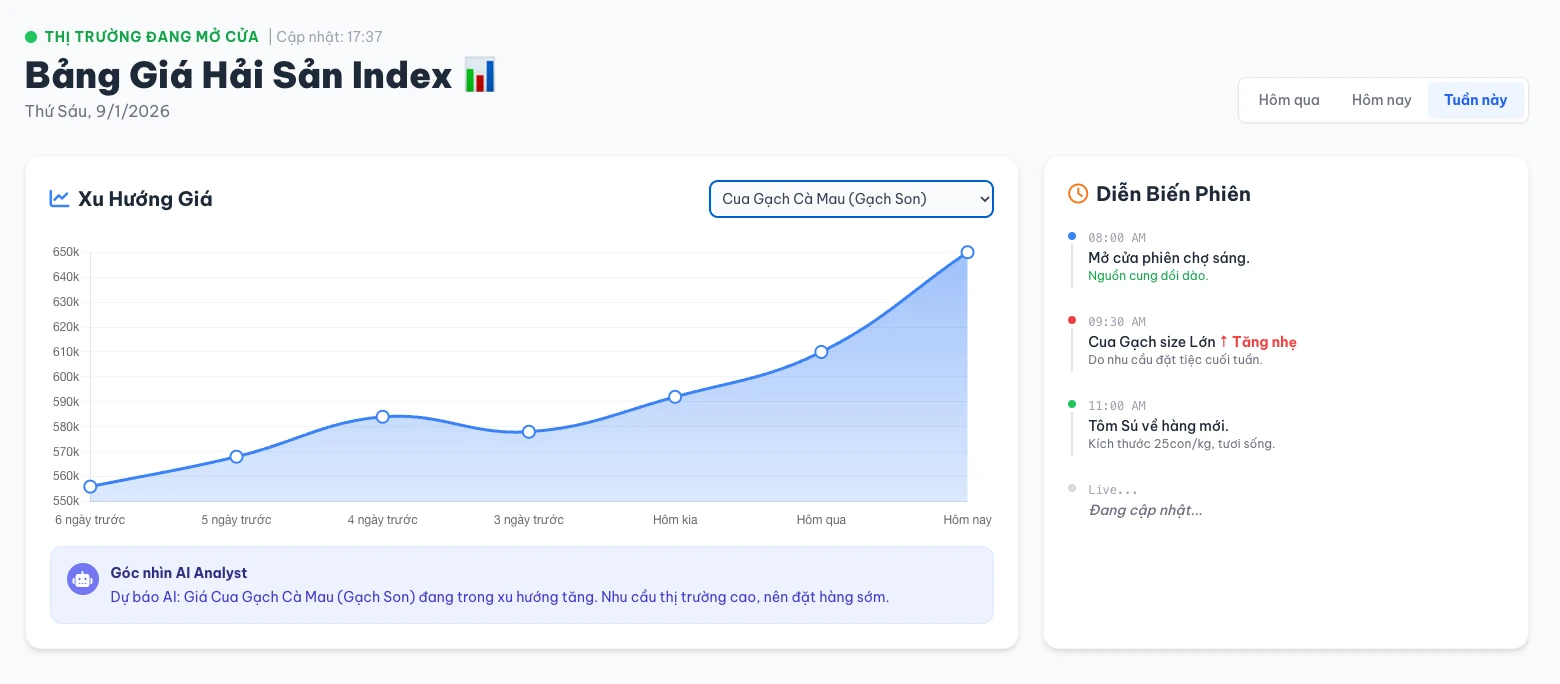
Task: Click the blue 08:00 AM timeline dot
Action: click(1072, 236)
